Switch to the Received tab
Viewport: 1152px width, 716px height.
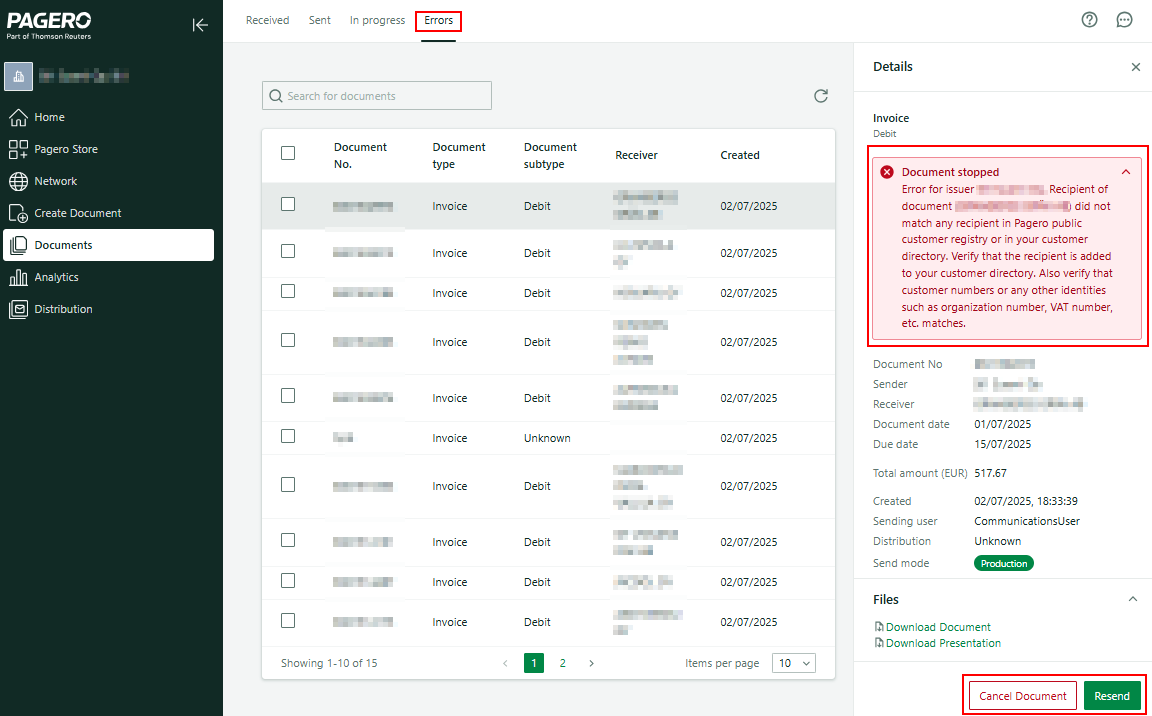pos(267,20)
